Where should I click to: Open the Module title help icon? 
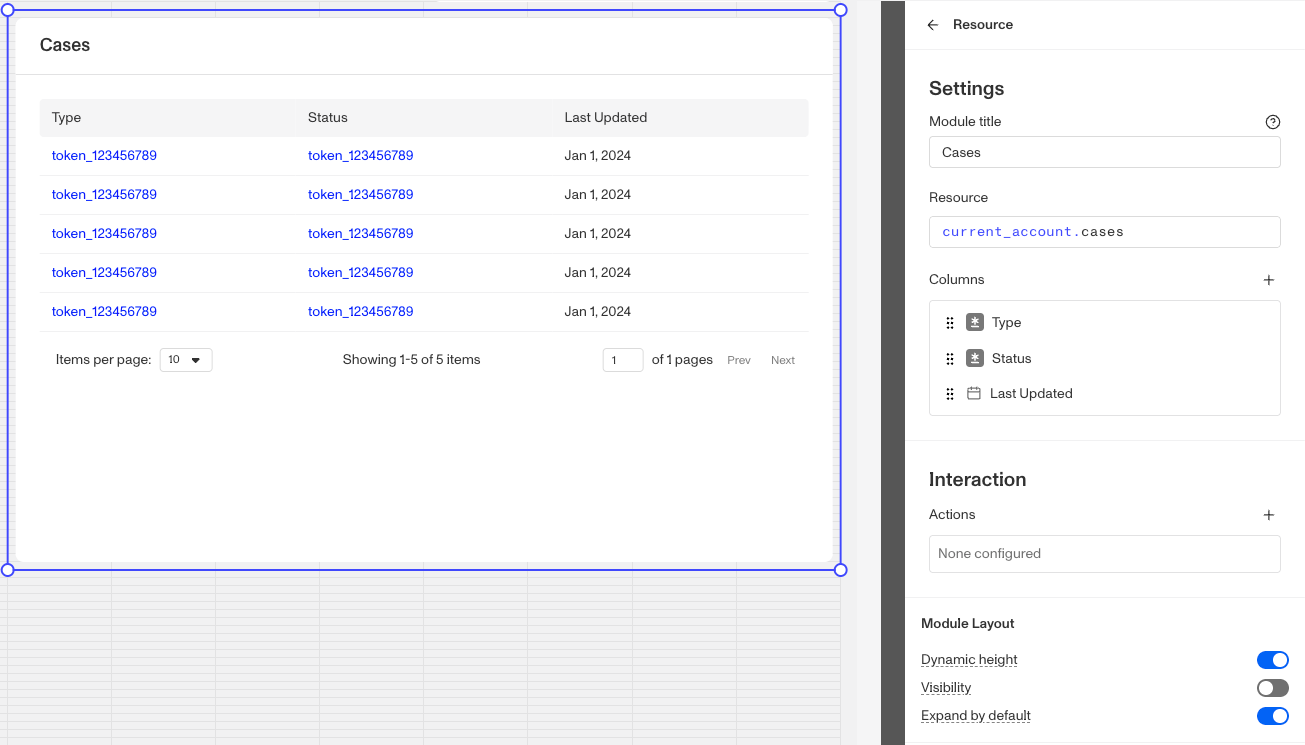tap(1273, 122)
